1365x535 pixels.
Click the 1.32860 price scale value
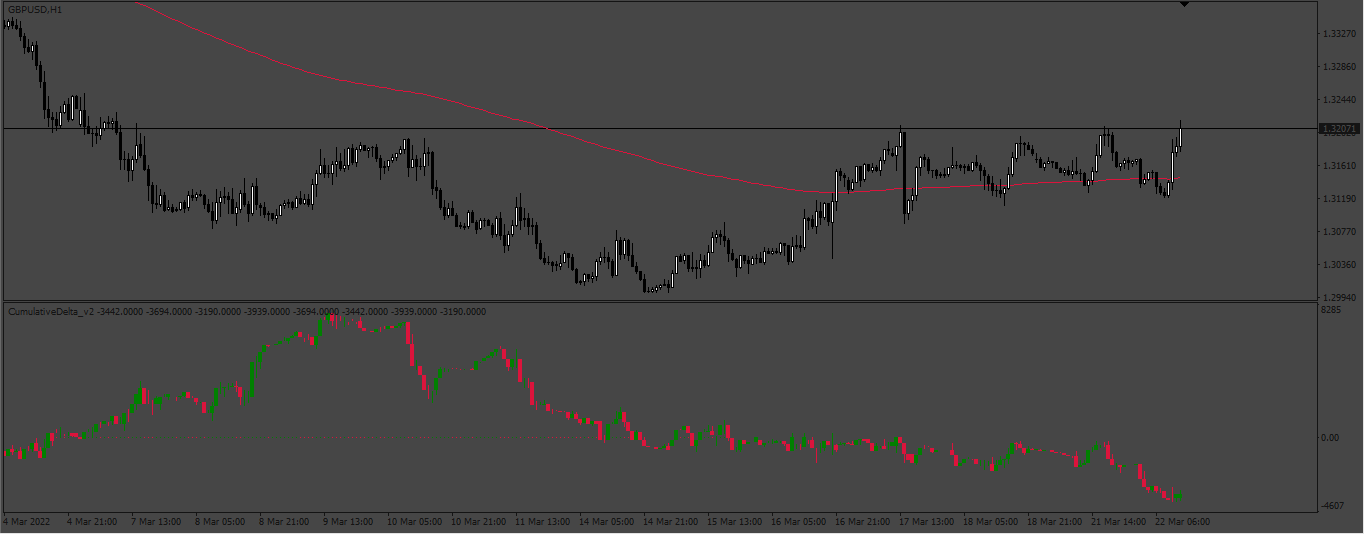tap(1338, 67)
